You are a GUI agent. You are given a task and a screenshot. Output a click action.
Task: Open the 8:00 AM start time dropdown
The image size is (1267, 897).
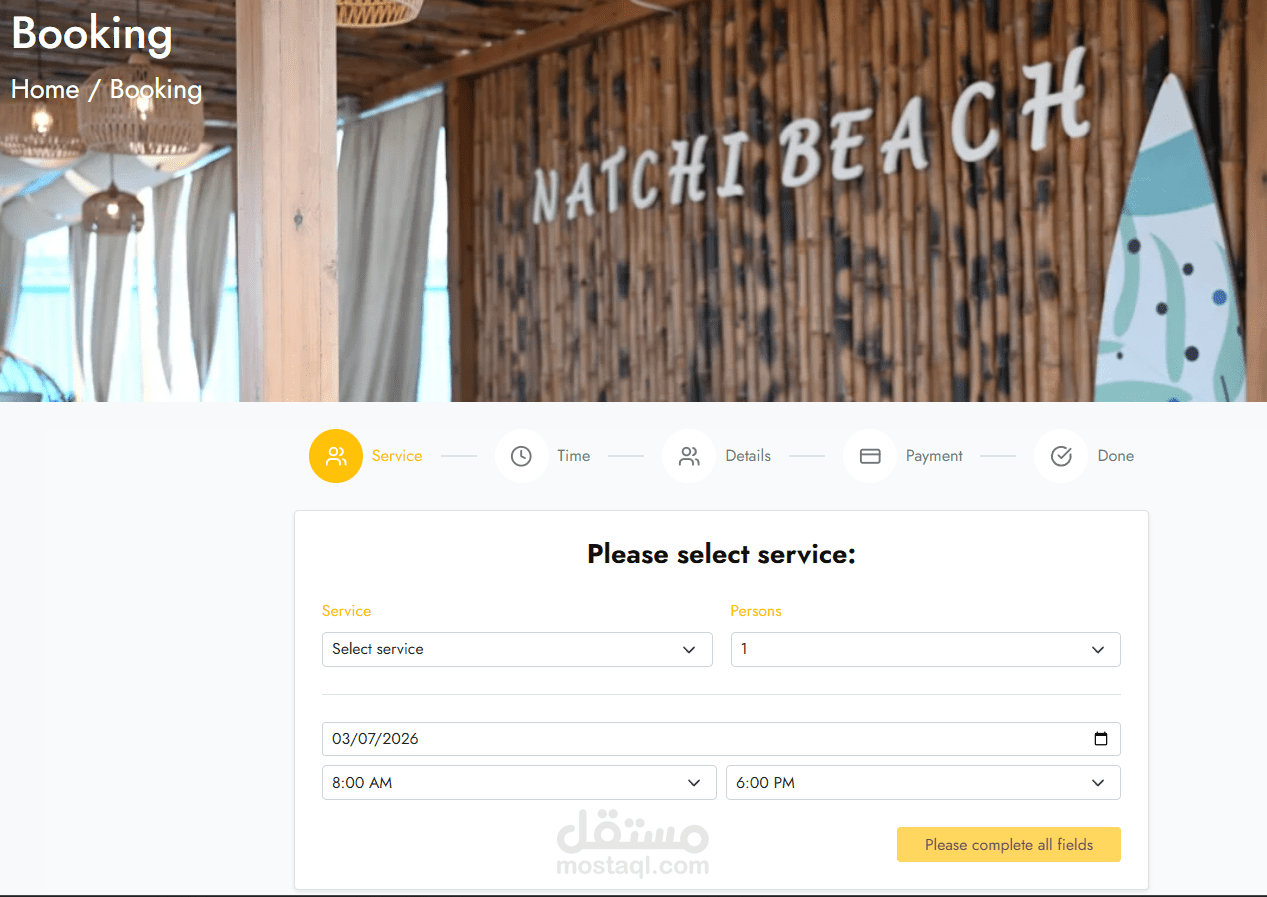[519, 783]
